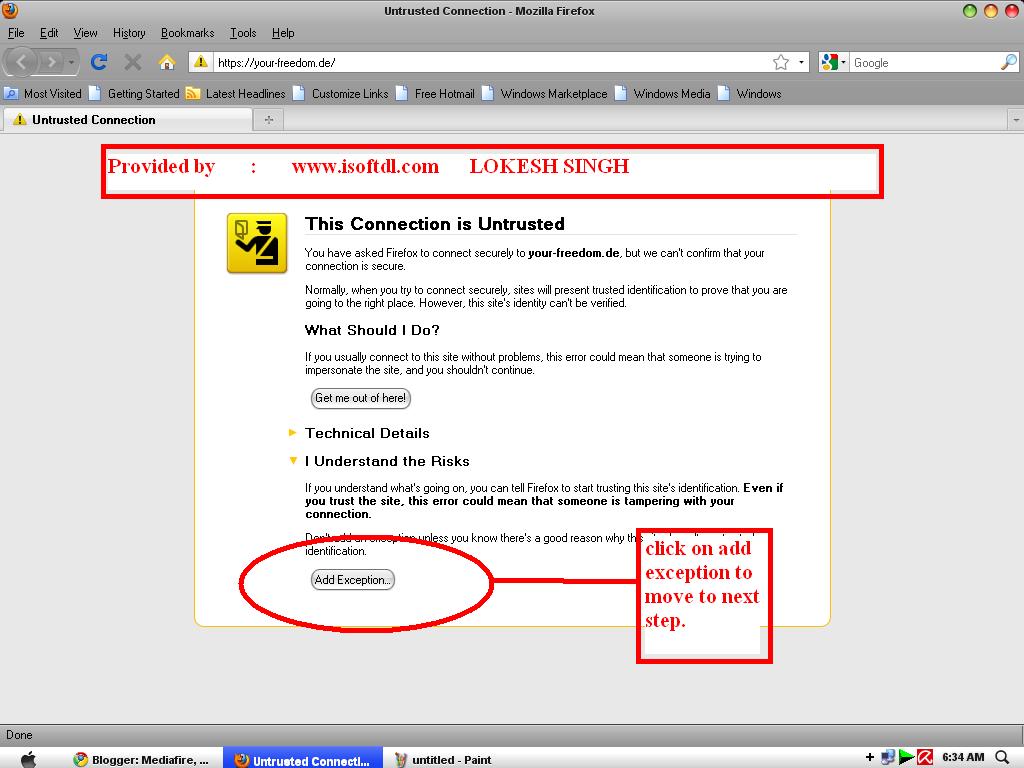1024x768 pixels.
Task: Click the address bar URL field
Action: 490,63
